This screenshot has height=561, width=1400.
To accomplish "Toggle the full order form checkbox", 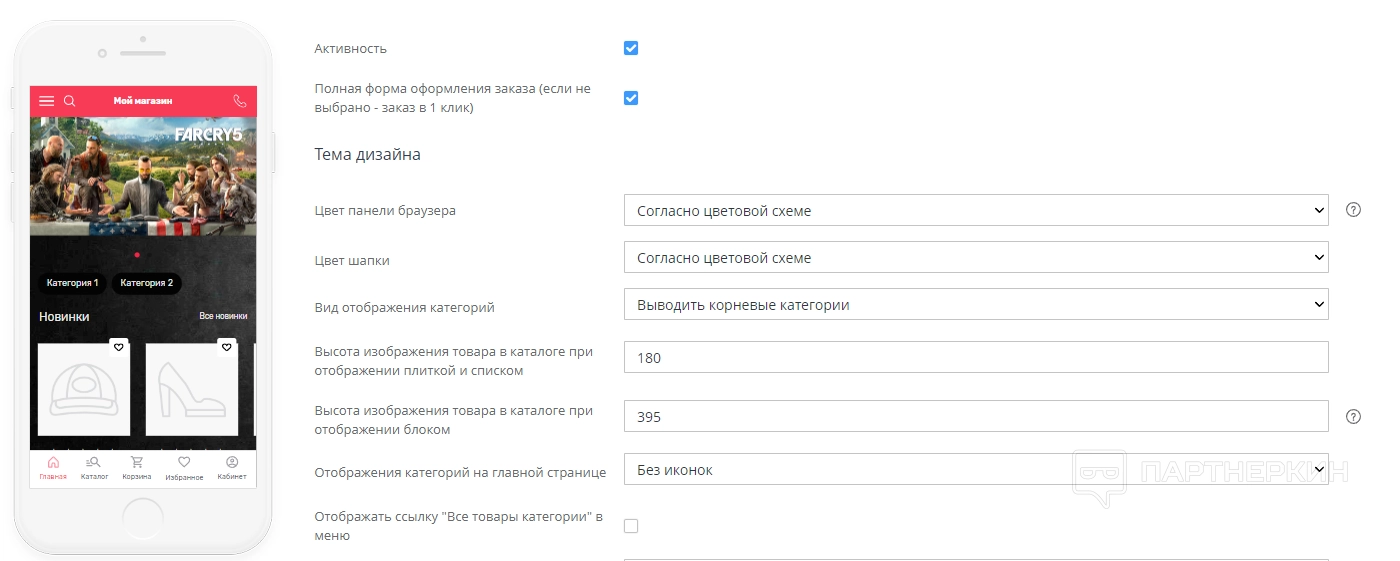I will (631, 98).
